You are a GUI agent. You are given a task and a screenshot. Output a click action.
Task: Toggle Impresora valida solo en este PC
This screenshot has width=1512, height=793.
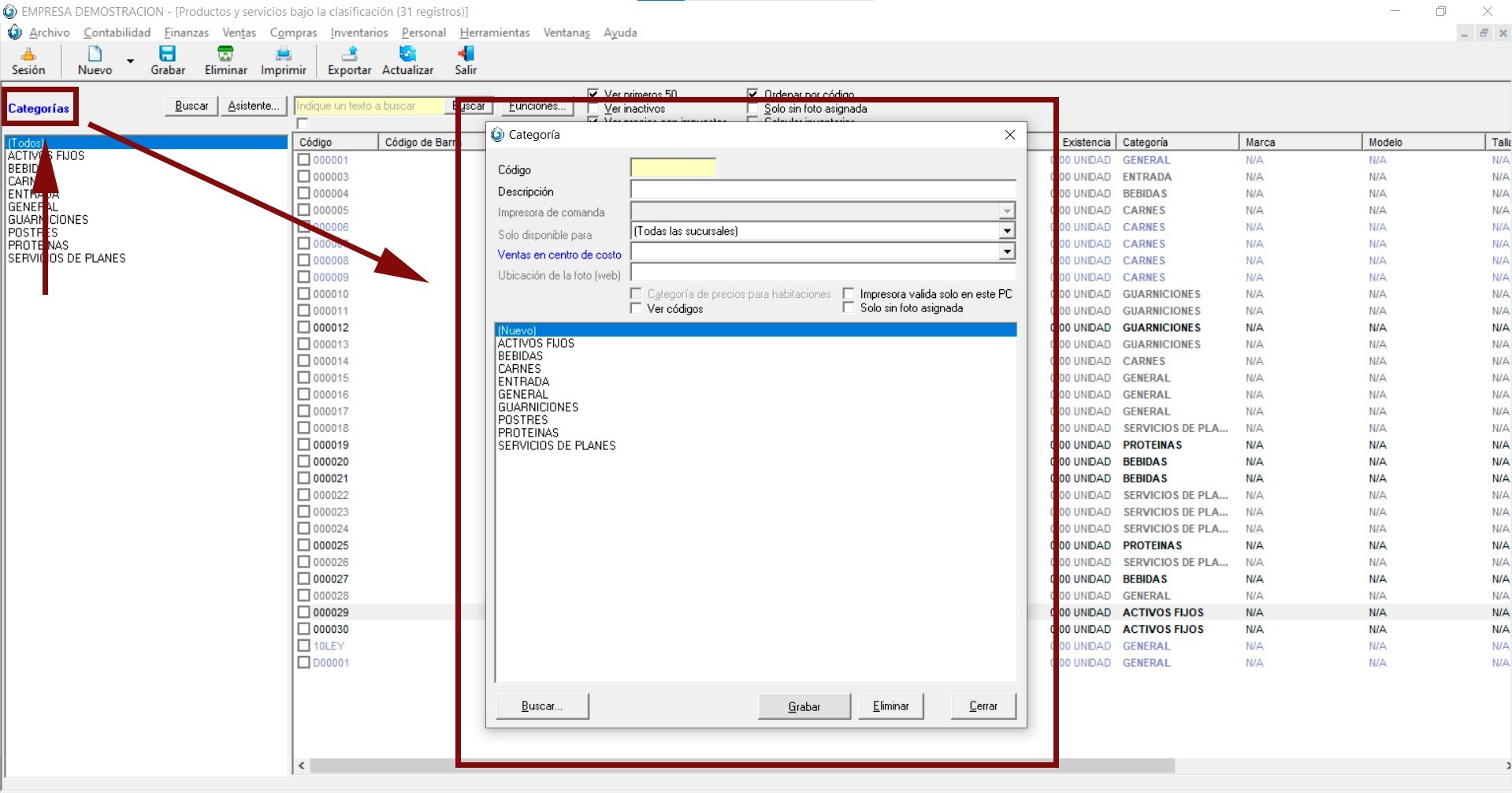(849, 294)
